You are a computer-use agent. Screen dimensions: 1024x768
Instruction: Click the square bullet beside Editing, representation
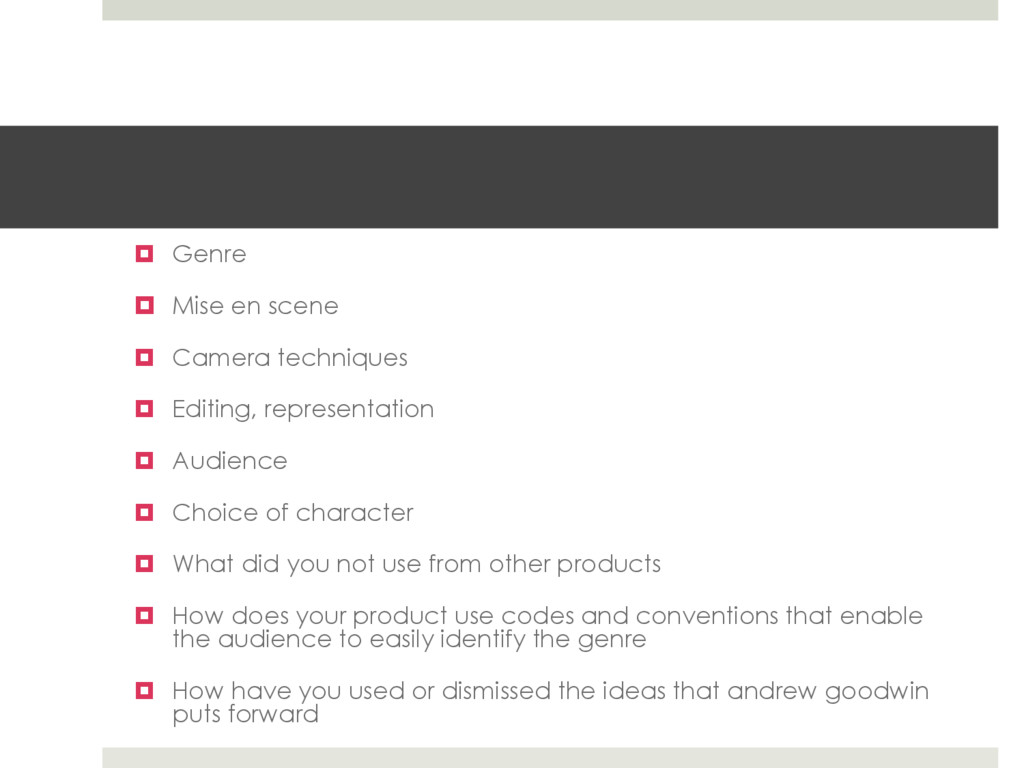point(144,409)
